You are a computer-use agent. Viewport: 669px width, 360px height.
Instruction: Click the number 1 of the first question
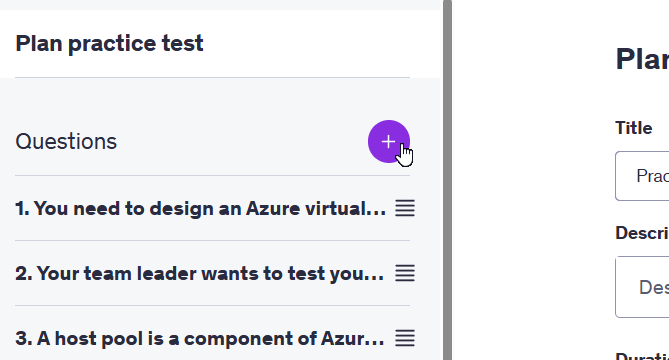tap(22, 209)
